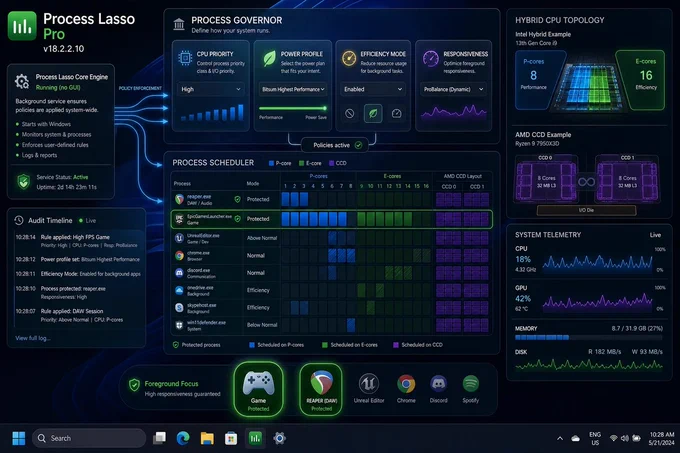Click the Mode column header
680x453 pixels.
[x=253, y=184]
